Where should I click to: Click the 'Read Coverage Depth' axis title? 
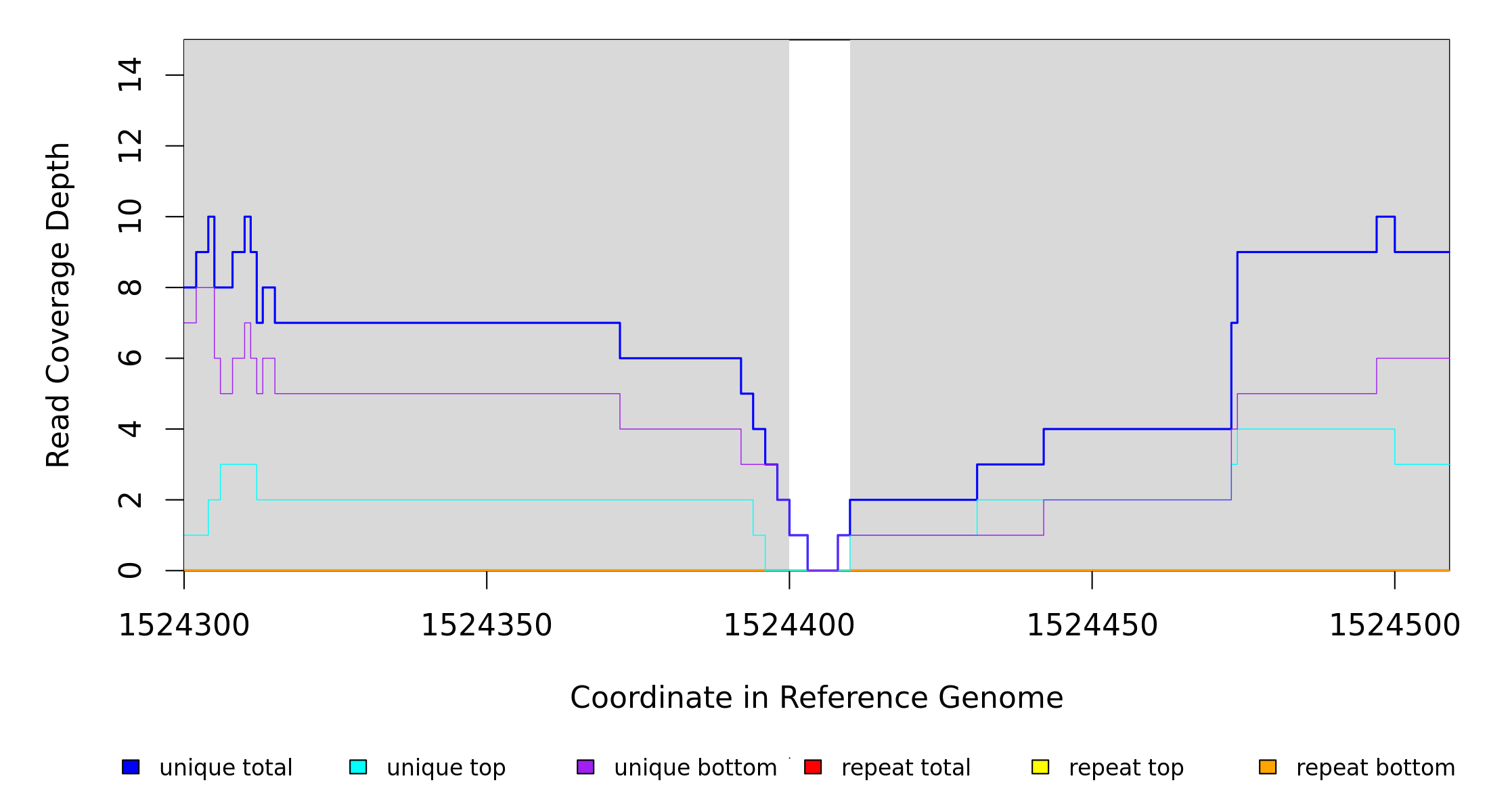(58, 304)
